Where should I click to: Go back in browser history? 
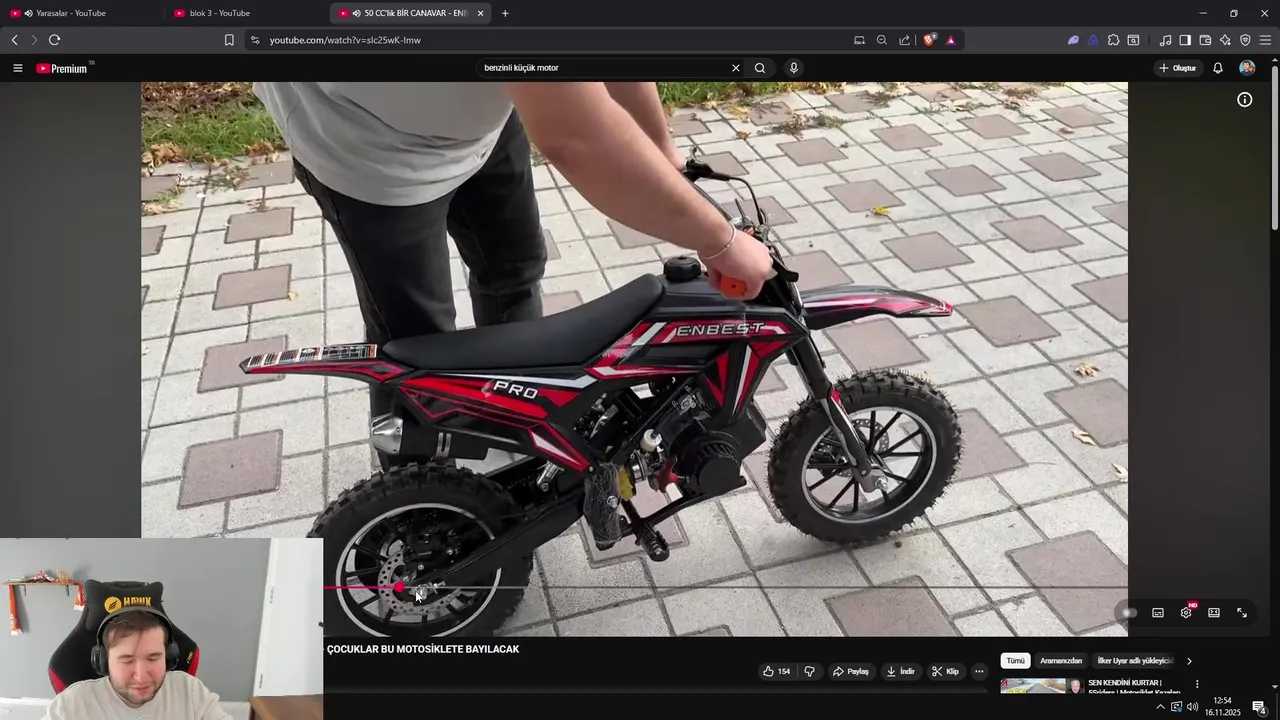coord(14,40)
